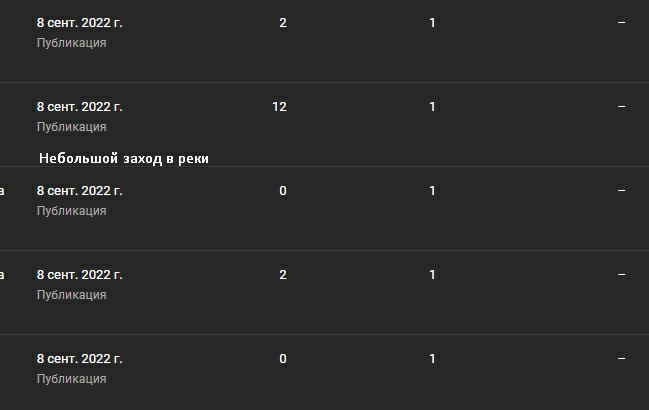Click the date in the row with 12 views
This screenshot has height=410, width=649.
pyautogui.click(x=79, y=106)
